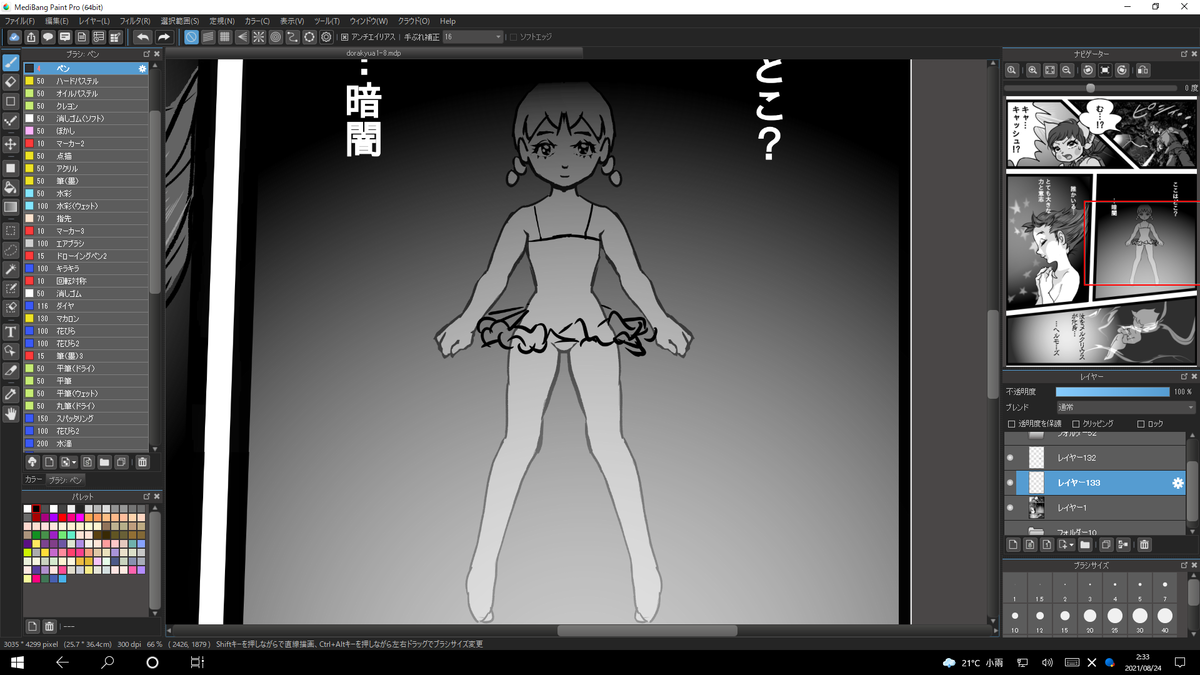Open Windows taskbar search
1200x675 pixels.
108,662
